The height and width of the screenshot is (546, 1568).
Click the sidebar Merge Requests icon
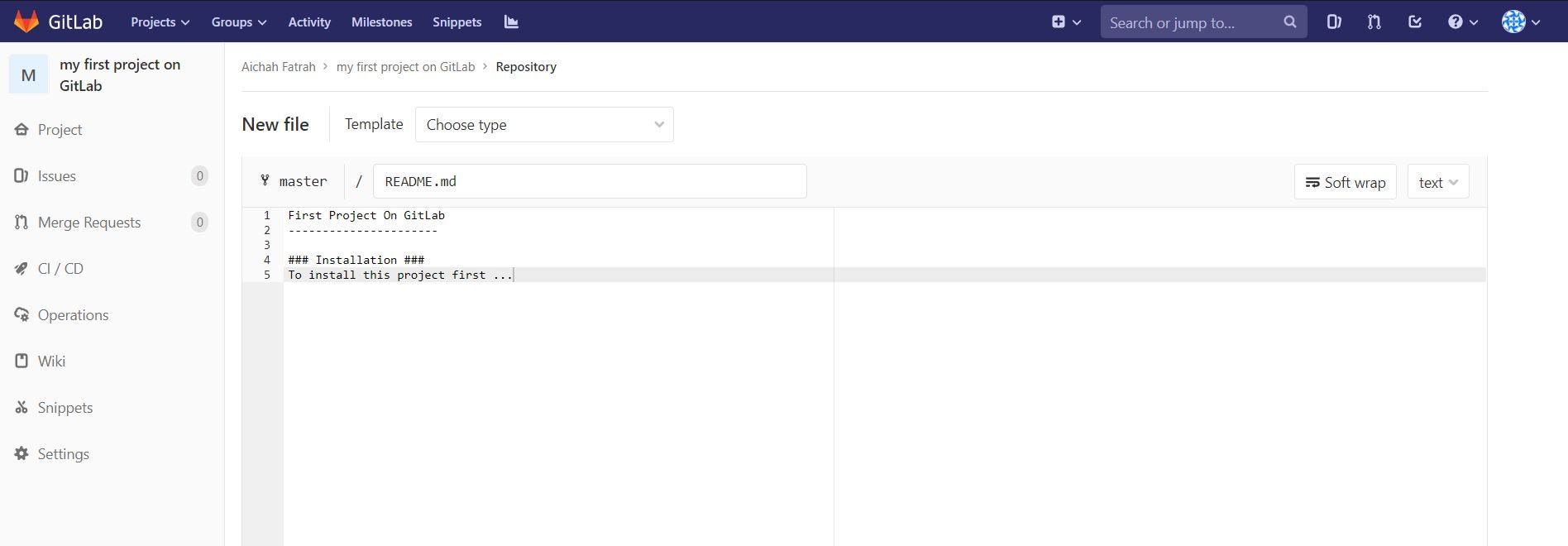pyautogui.click(x=22, y=222)
